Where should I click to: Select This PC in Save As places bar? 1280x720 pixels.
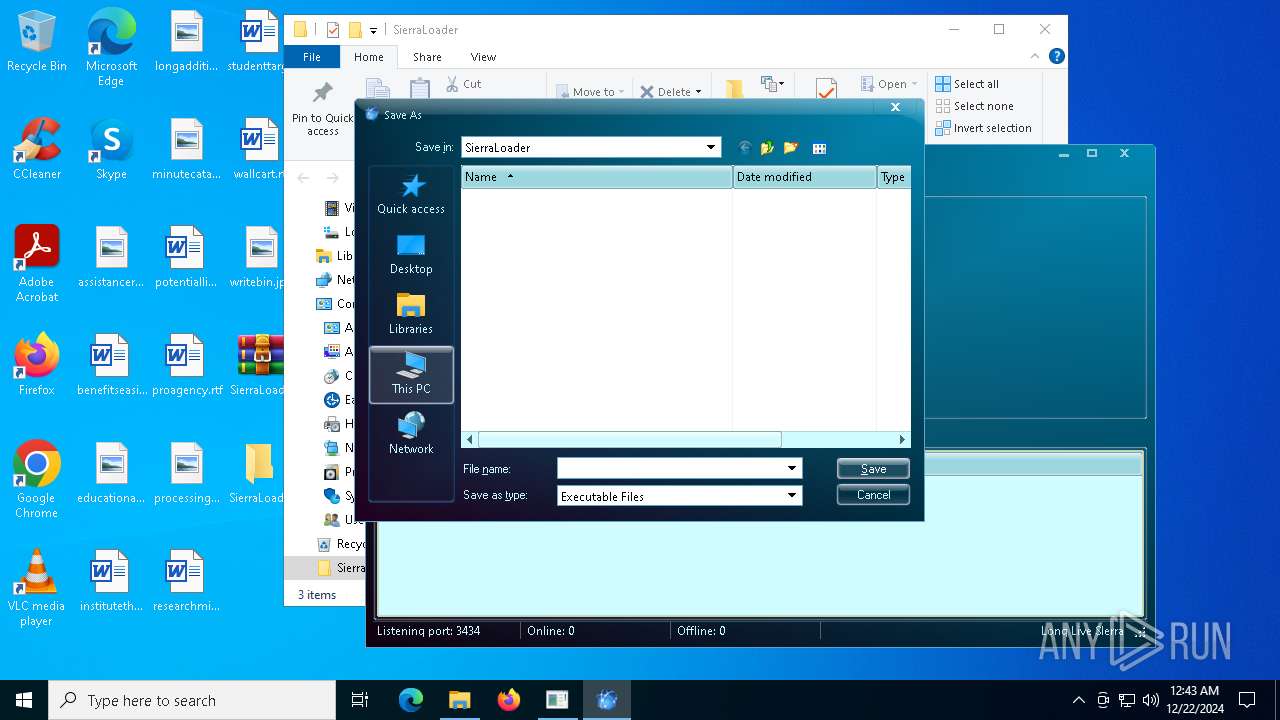[411, 374]
